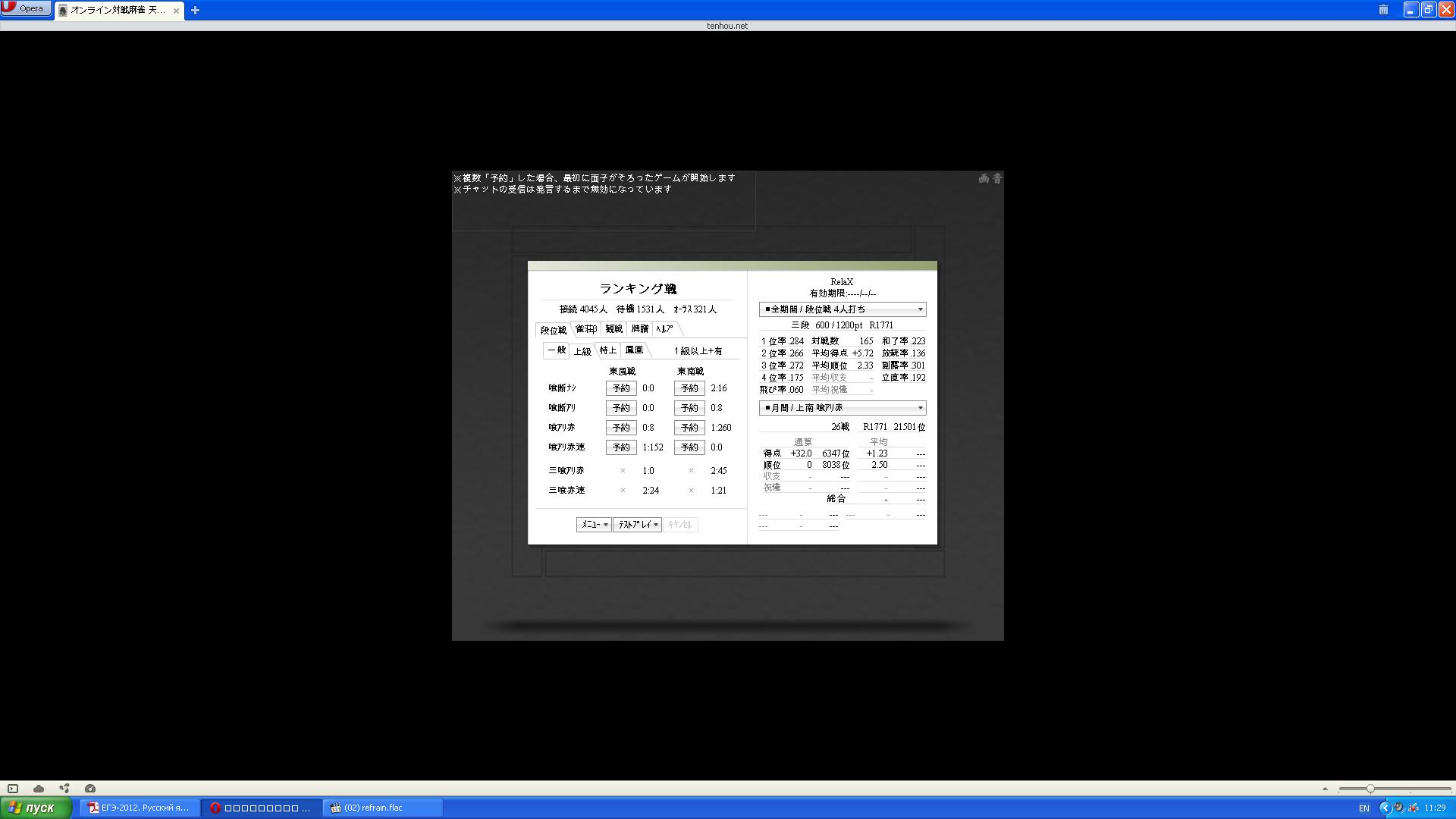
Task: Click the 11:29 system clock
Action: (1435, 808)
